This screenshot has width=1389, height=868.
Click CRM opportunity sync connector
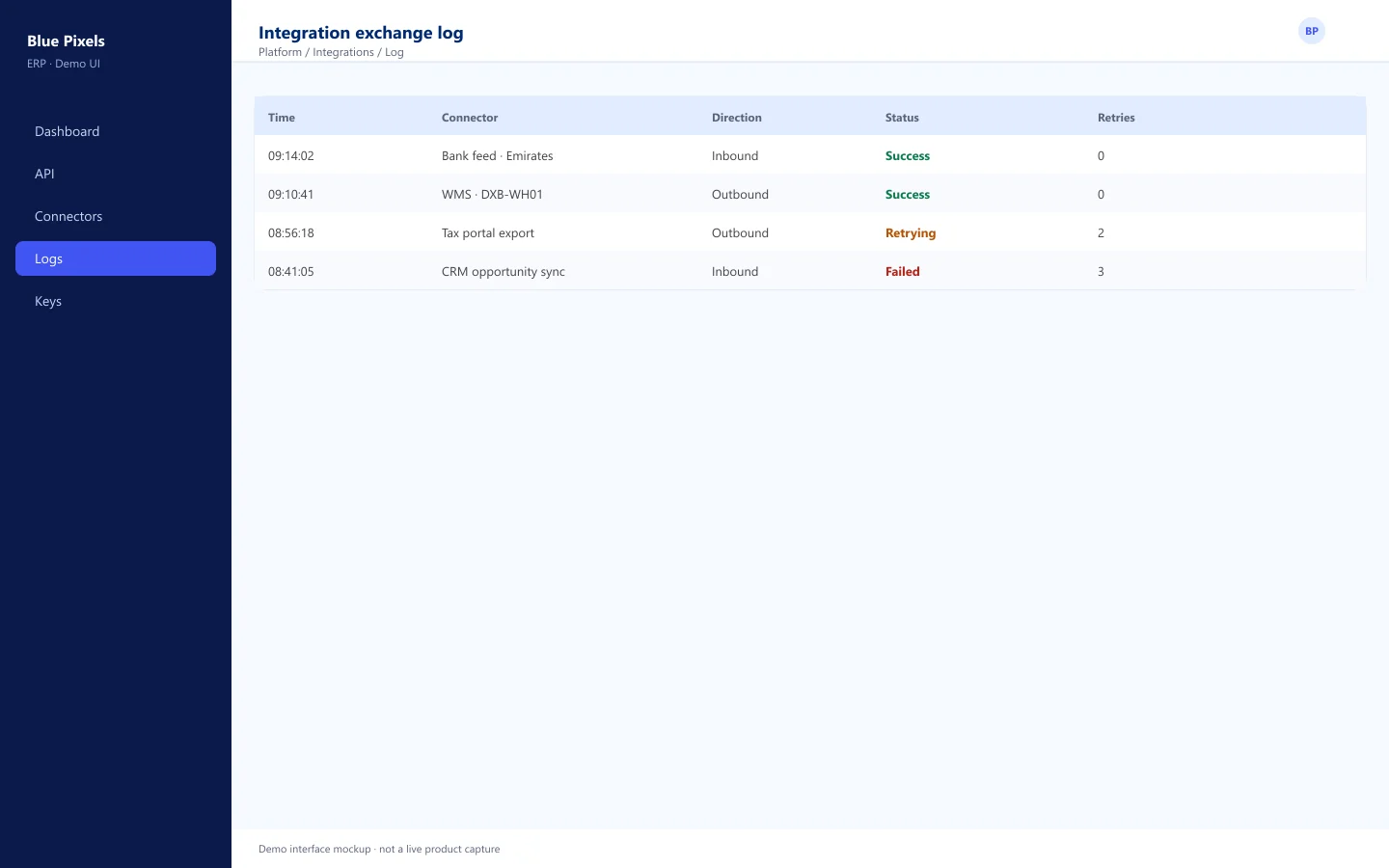(x=504, y=271)
